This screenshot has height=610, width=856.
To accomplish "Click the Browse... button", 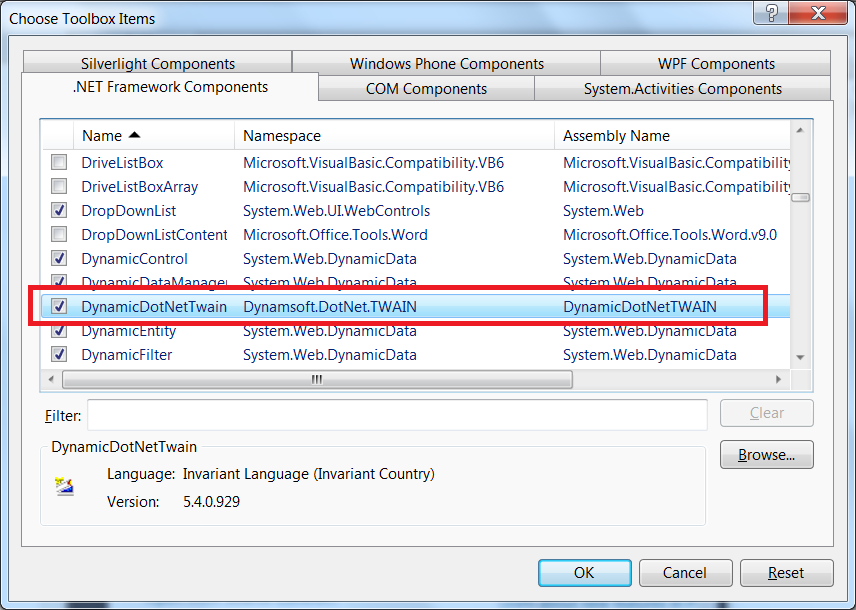I will coord(766,455).
